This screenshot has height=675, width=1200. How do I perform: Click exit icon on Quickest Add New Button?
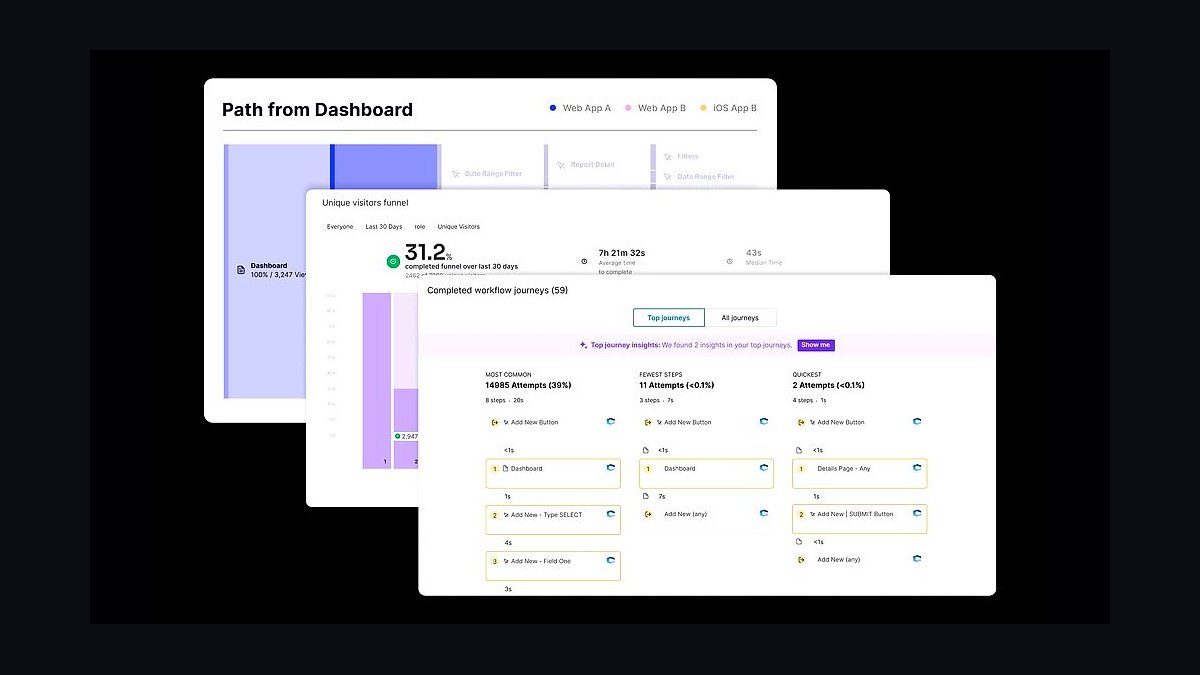(x=800, y=422)
